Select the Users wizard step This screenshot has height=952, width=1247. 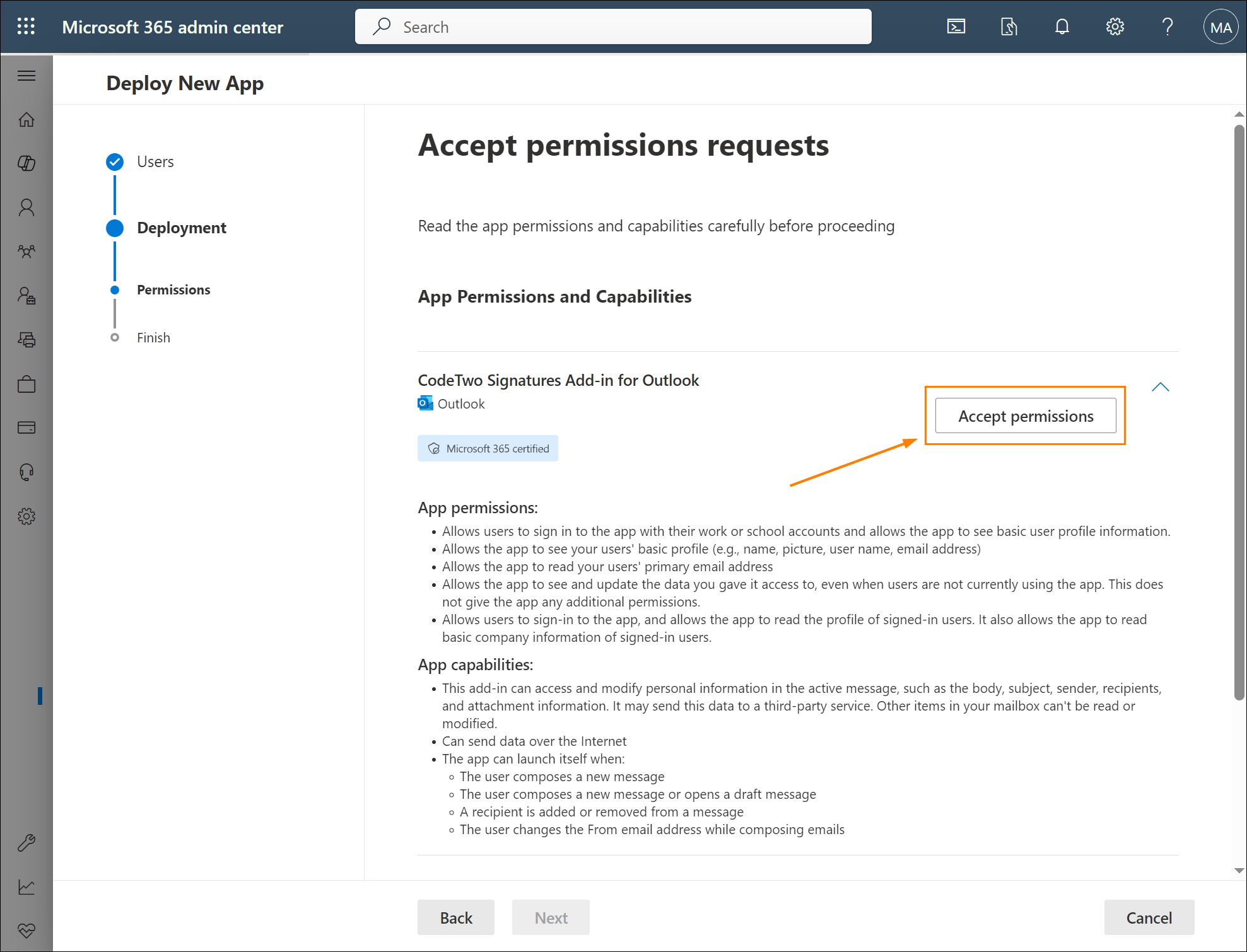[x=155, y=162]
